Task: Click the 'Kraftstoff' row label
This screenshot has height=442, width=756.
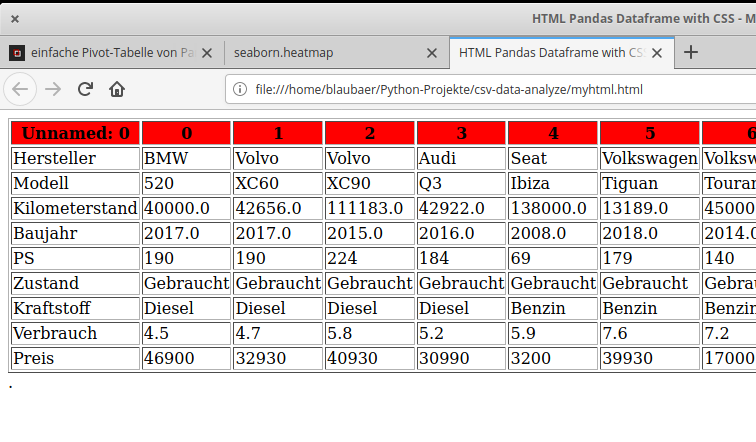Action: click(x=75, y=308)
